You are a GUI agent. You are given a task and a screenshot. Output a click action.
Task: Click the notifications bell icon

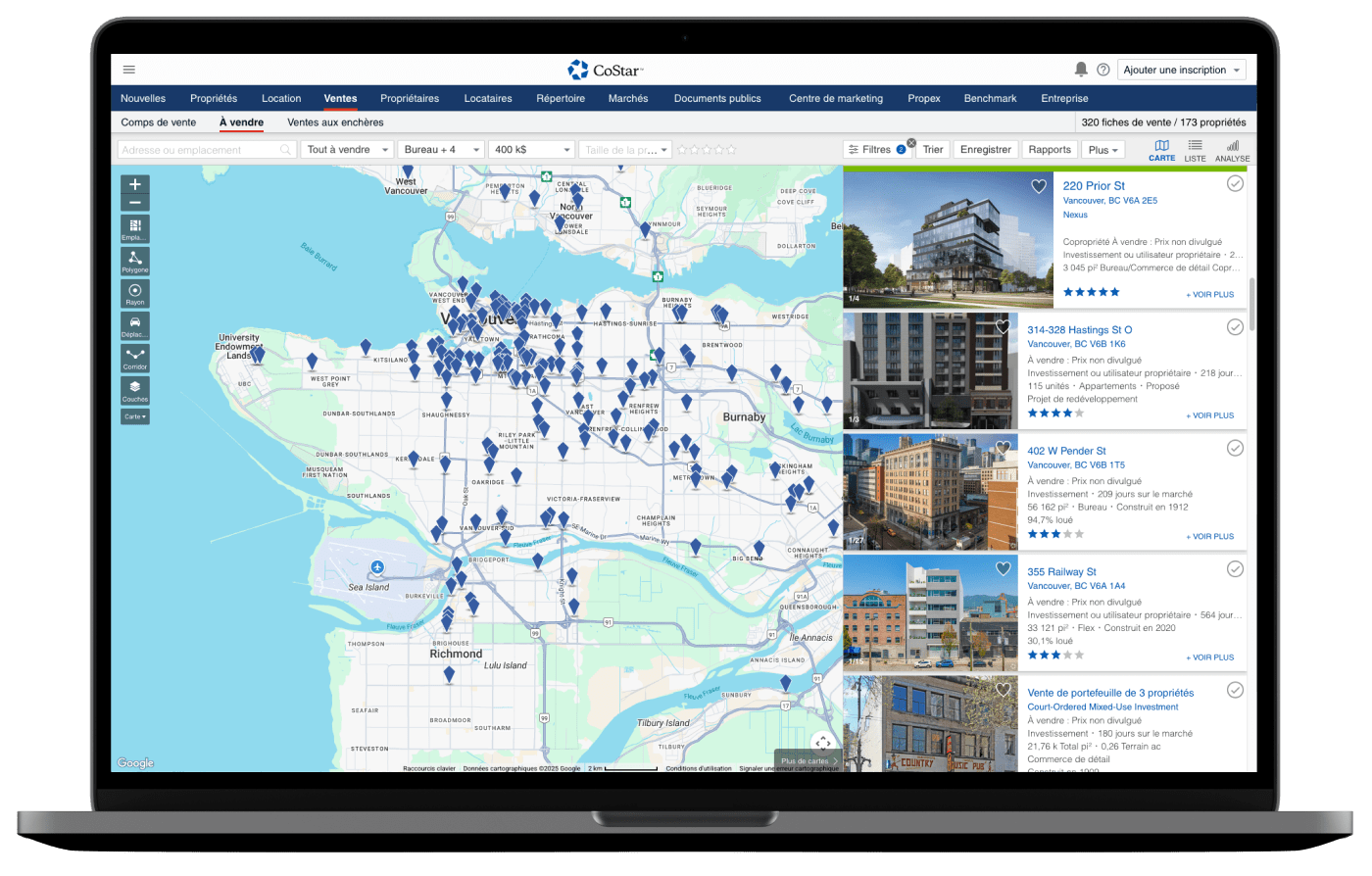(x=1081, y=70)
